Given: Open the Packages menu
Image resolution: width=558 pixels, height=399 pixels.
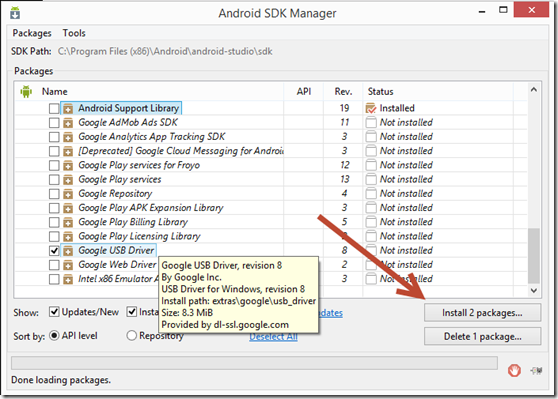Looking at the screenshot, I should click(x=32, y=33).
